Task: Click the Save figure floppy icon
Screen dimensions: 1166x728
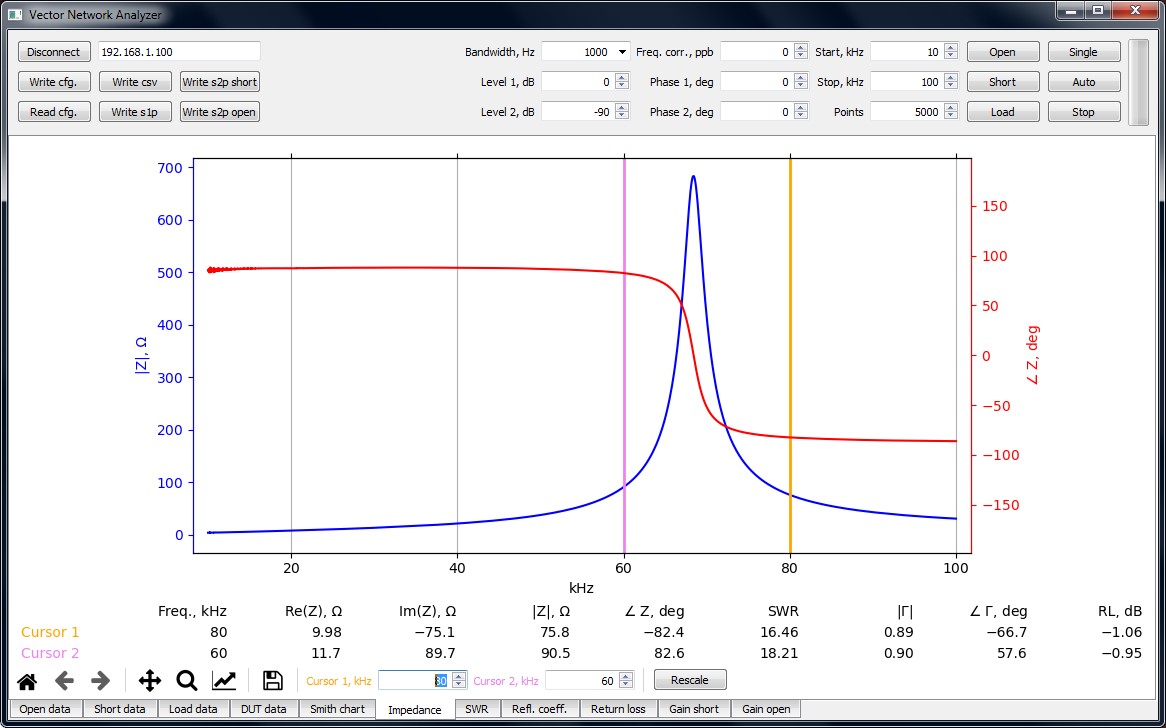Action: coord(272,681)
